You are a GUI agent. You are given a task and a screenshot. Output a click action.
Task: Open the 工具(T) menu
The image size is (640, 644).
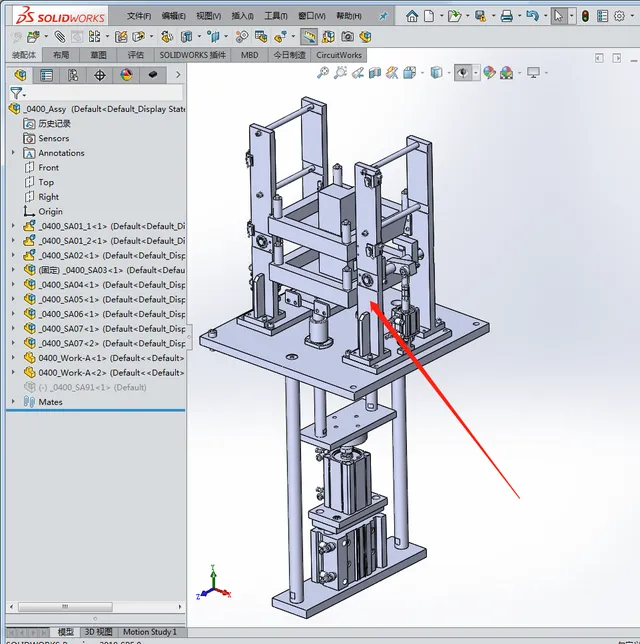click(x=276, y=16)
